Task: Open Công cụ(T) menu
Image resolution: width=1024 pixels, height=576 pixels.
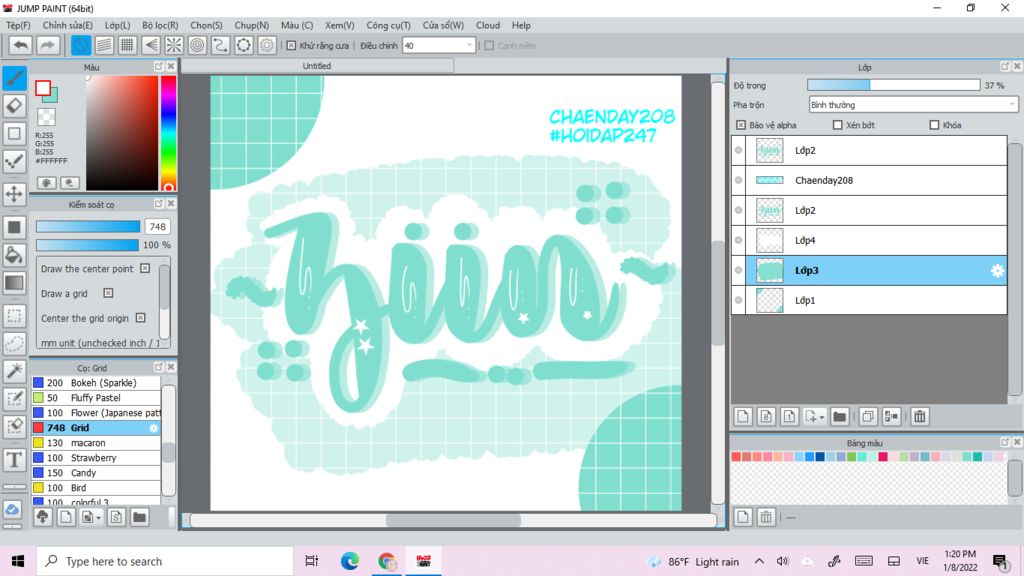Action: point(388,25)
